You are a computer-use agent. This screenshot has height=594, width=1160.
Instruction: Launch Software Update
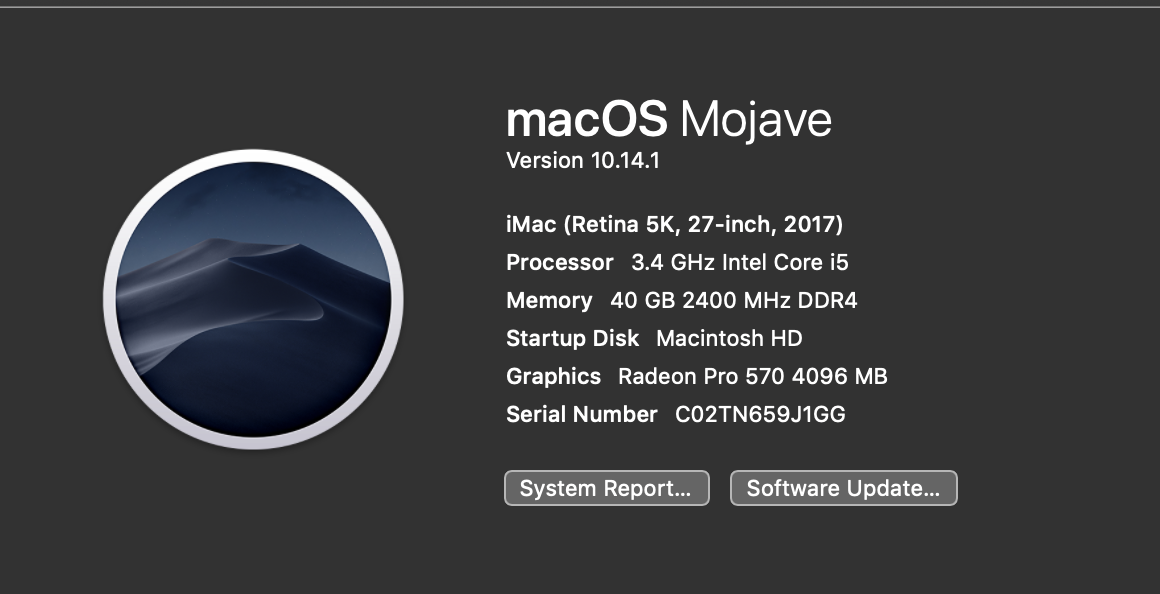coord(843,488)
